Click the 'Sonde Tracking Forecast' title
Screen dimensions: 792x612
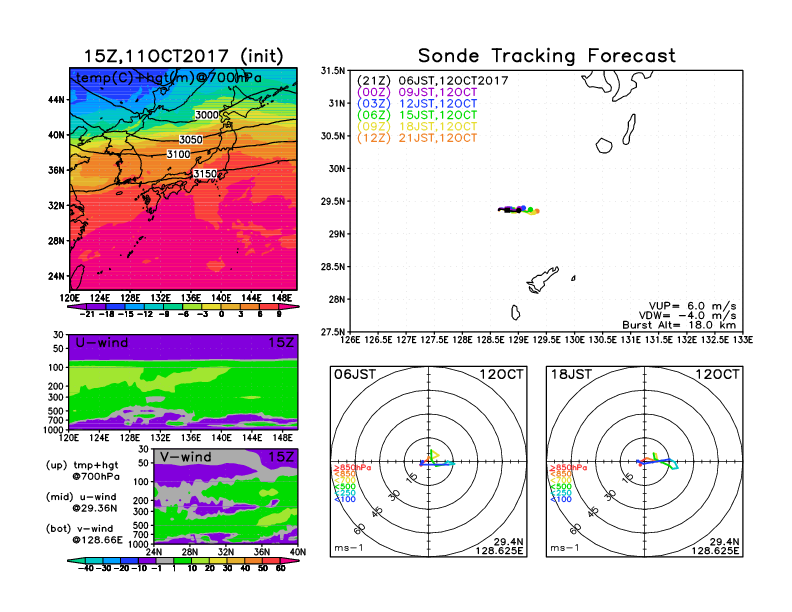coord(546,56)
